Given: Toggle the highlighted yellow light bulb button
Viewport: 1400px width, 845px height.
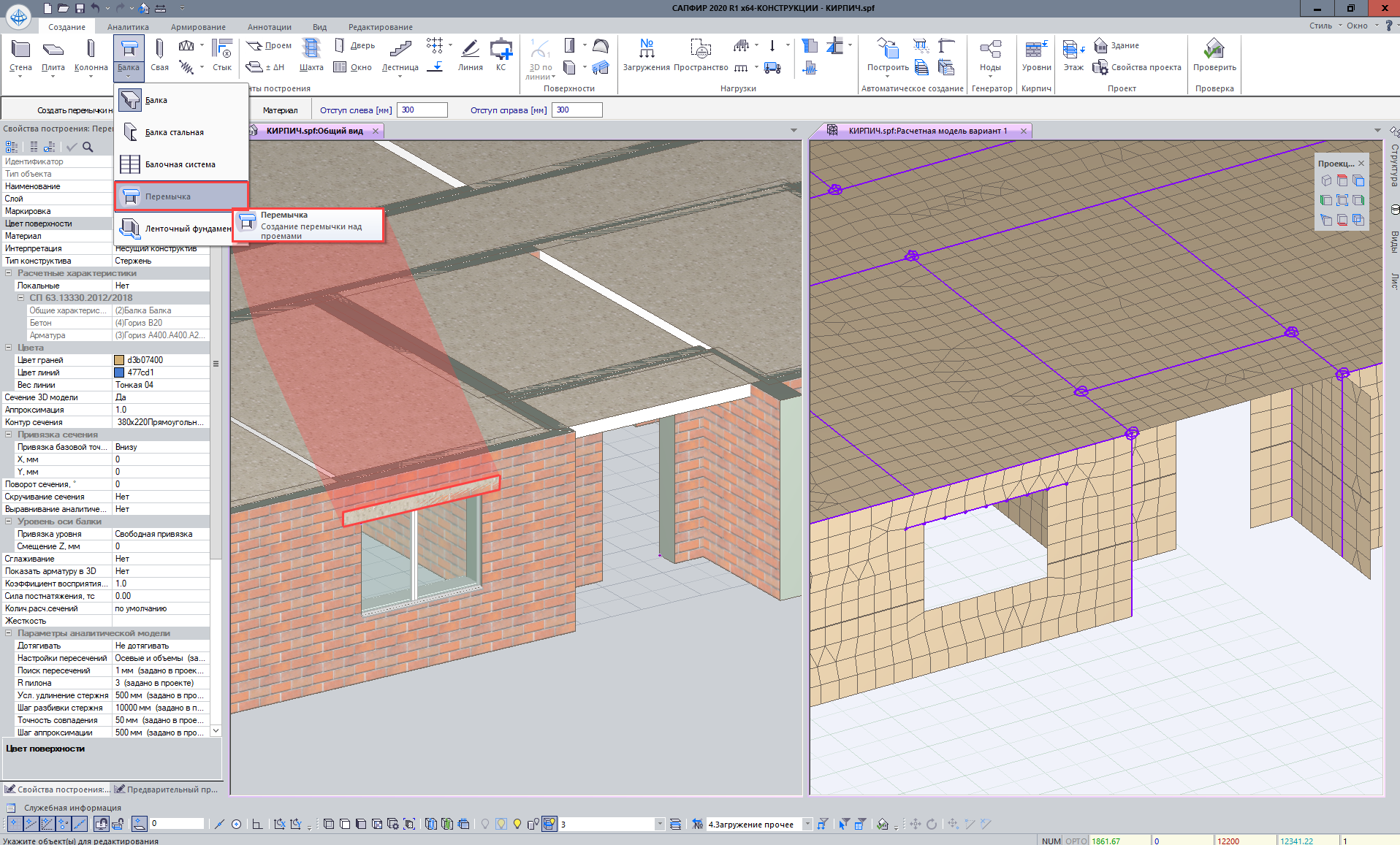Looking at the screenshot, I should click(x=501, y=824).
